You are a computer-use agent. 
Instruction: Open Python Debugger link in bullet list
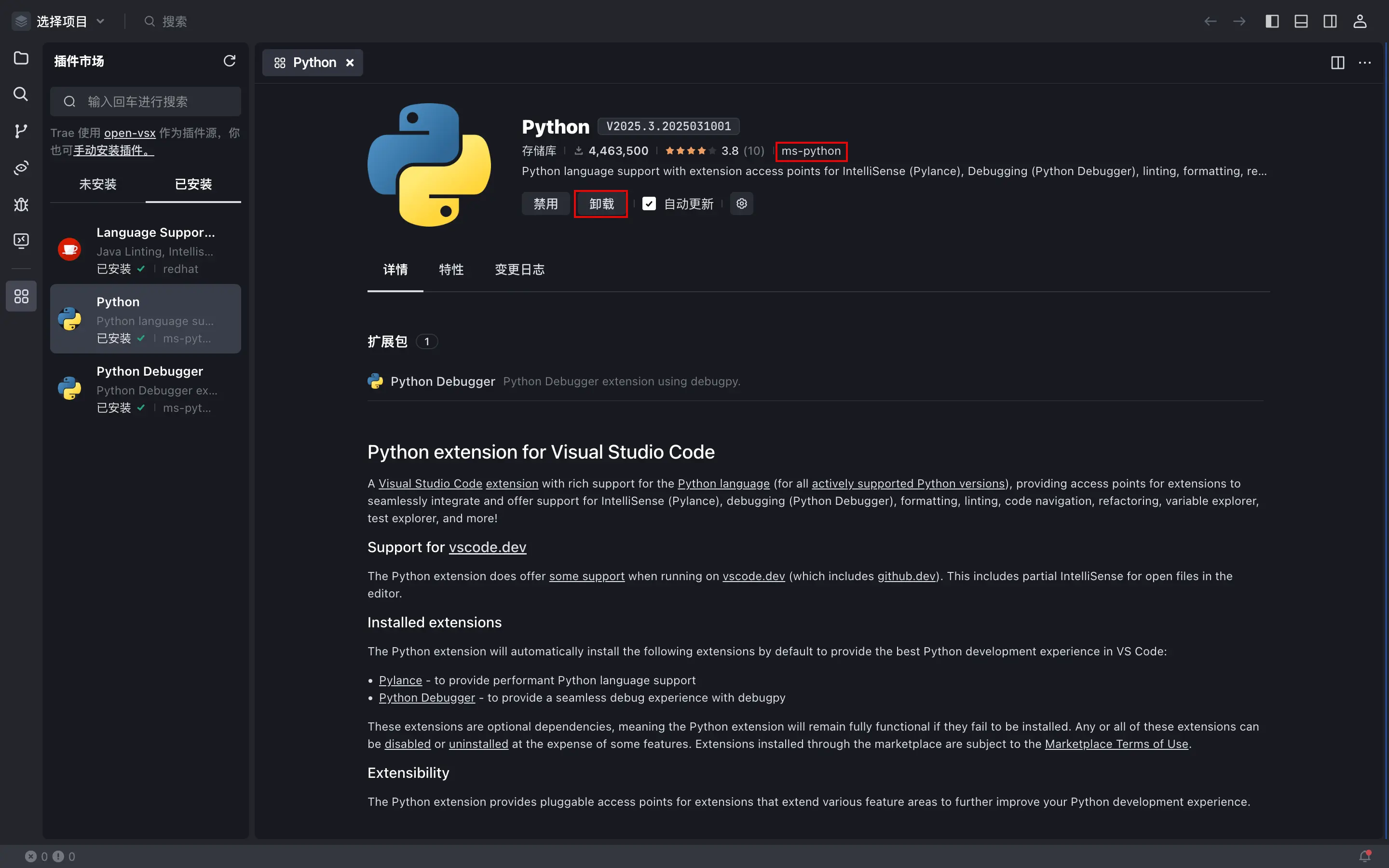coord(427,698)
